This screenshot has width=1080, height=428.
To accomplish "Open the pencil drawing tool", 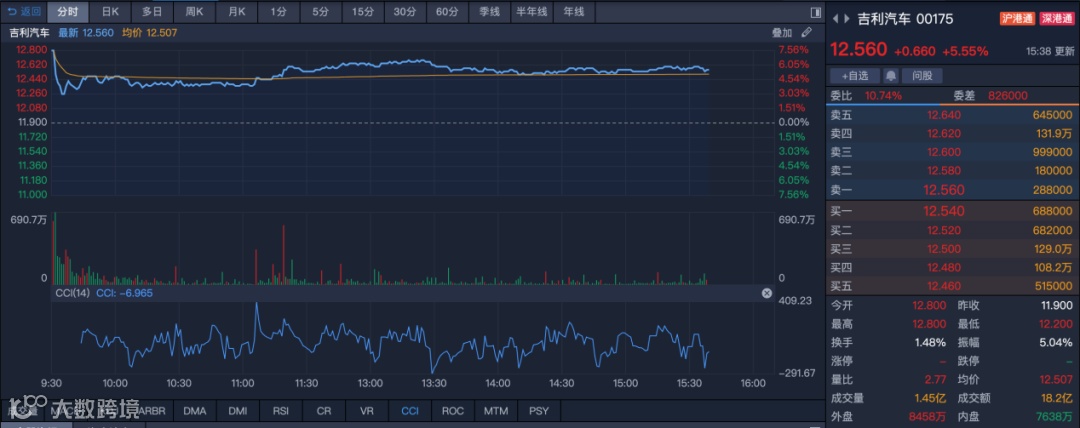I will click(x=807, y=32).
